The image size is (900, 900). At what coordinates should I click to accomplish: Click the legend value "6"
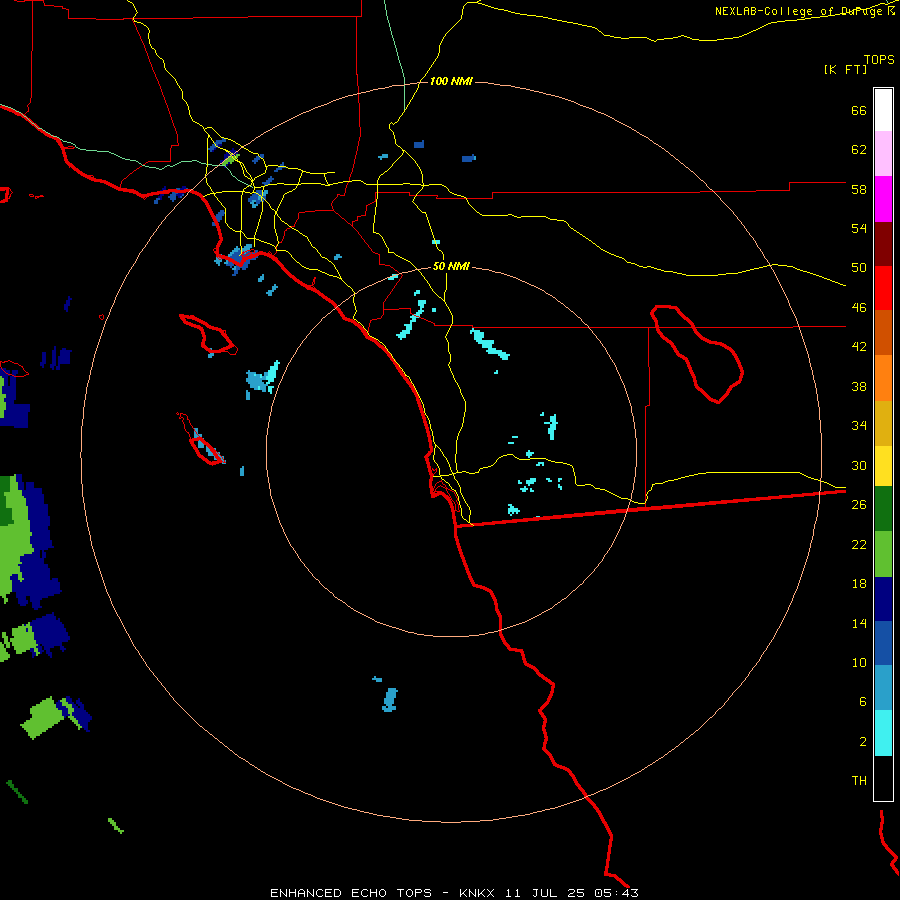pos(863,701)
